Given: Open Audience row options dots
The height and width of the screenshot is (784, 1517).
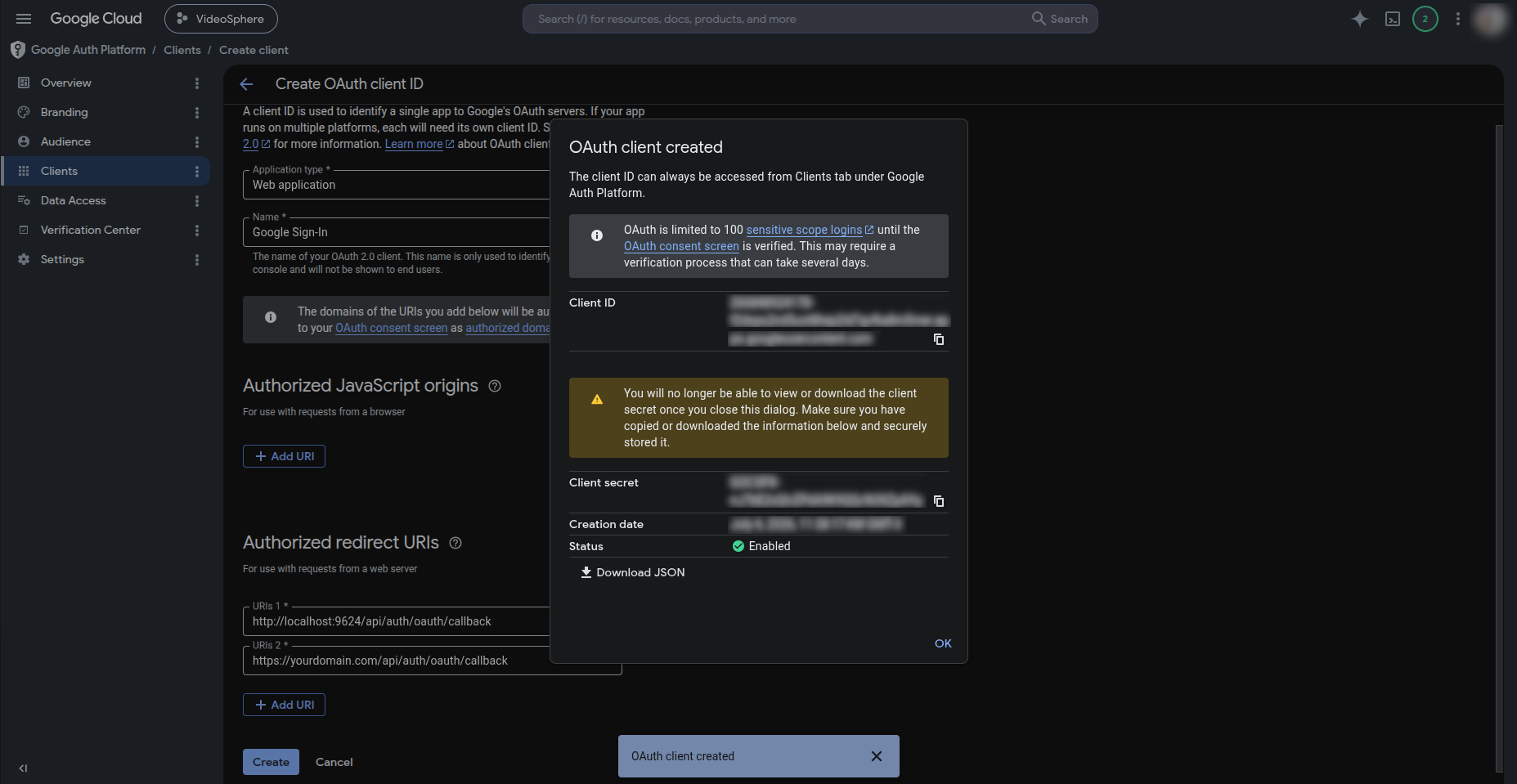Looking at the screenshot, I should pyautogui.click(x=197, y=142).
